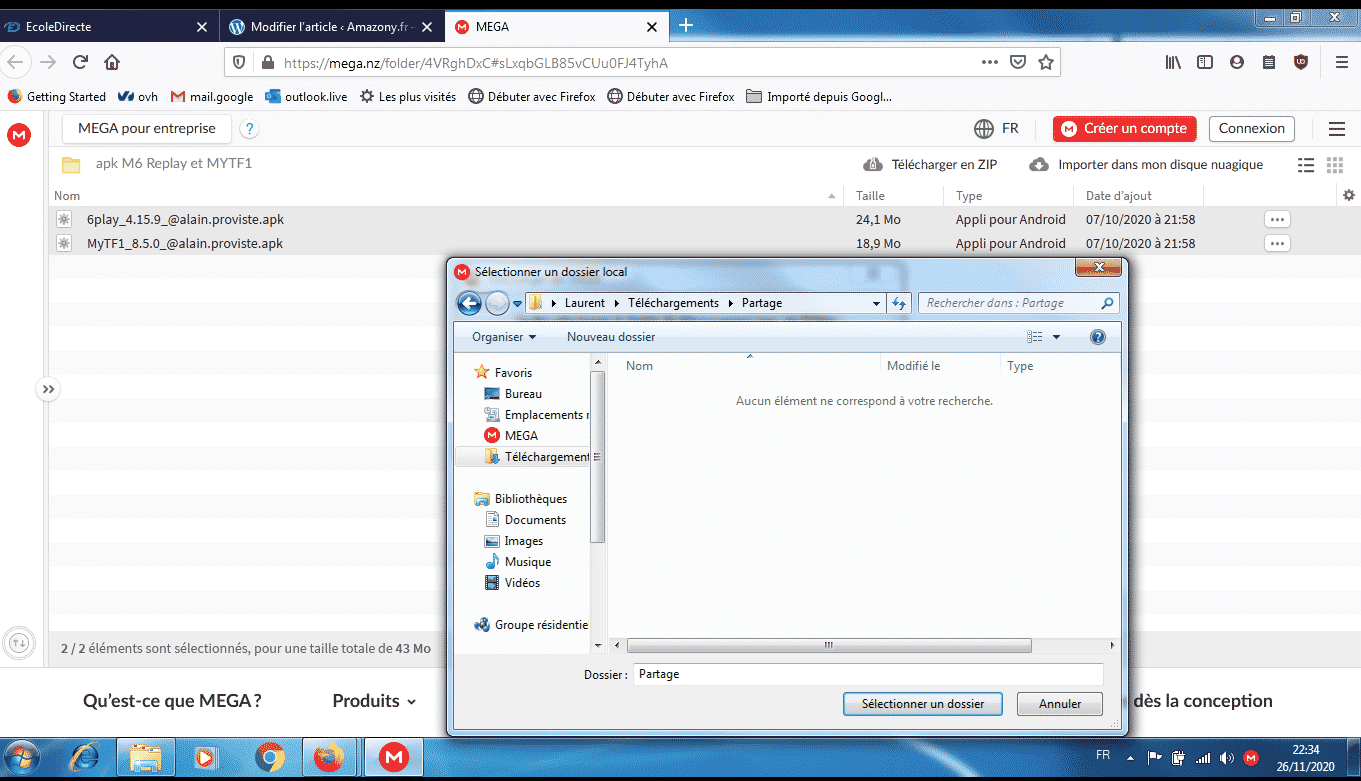
Task: Click Télécharger en ZIP
Action: [930, 165]
